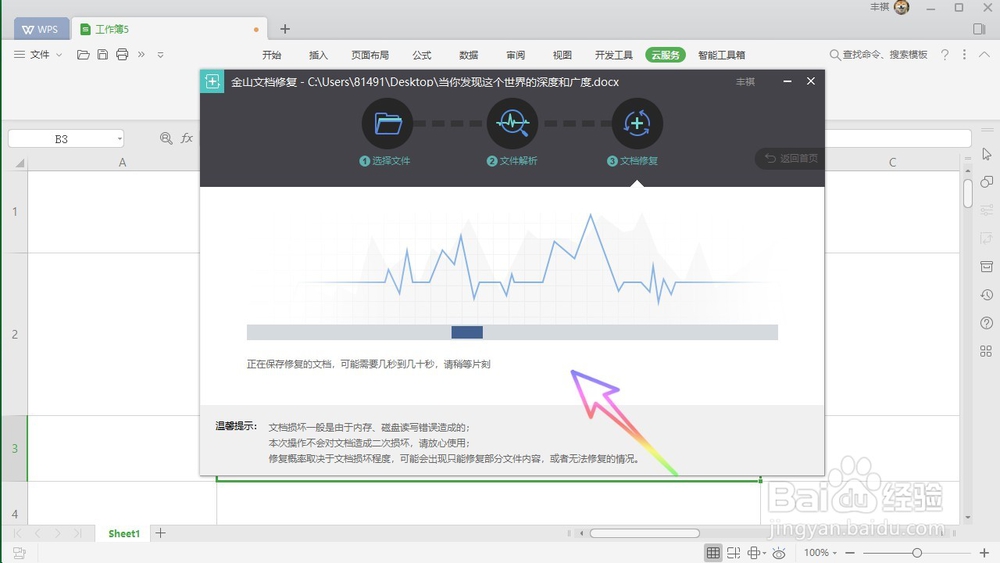This screenshot has width=1000, height=563.
Task: Click the zoom out minus button
Action: [x=849, y=553]
